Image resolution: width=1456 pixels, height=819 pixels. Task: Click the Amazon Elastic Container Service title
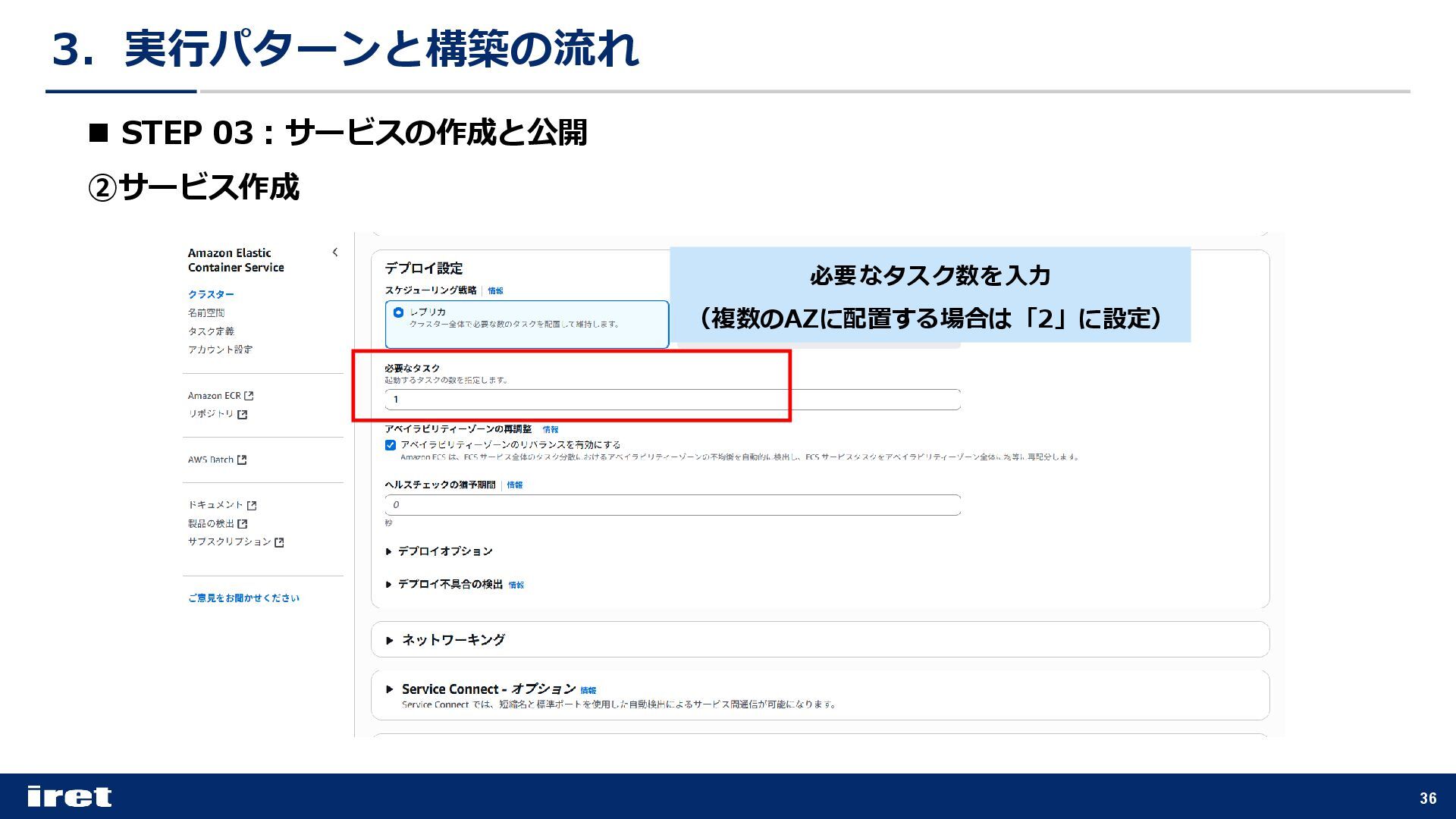236,260
